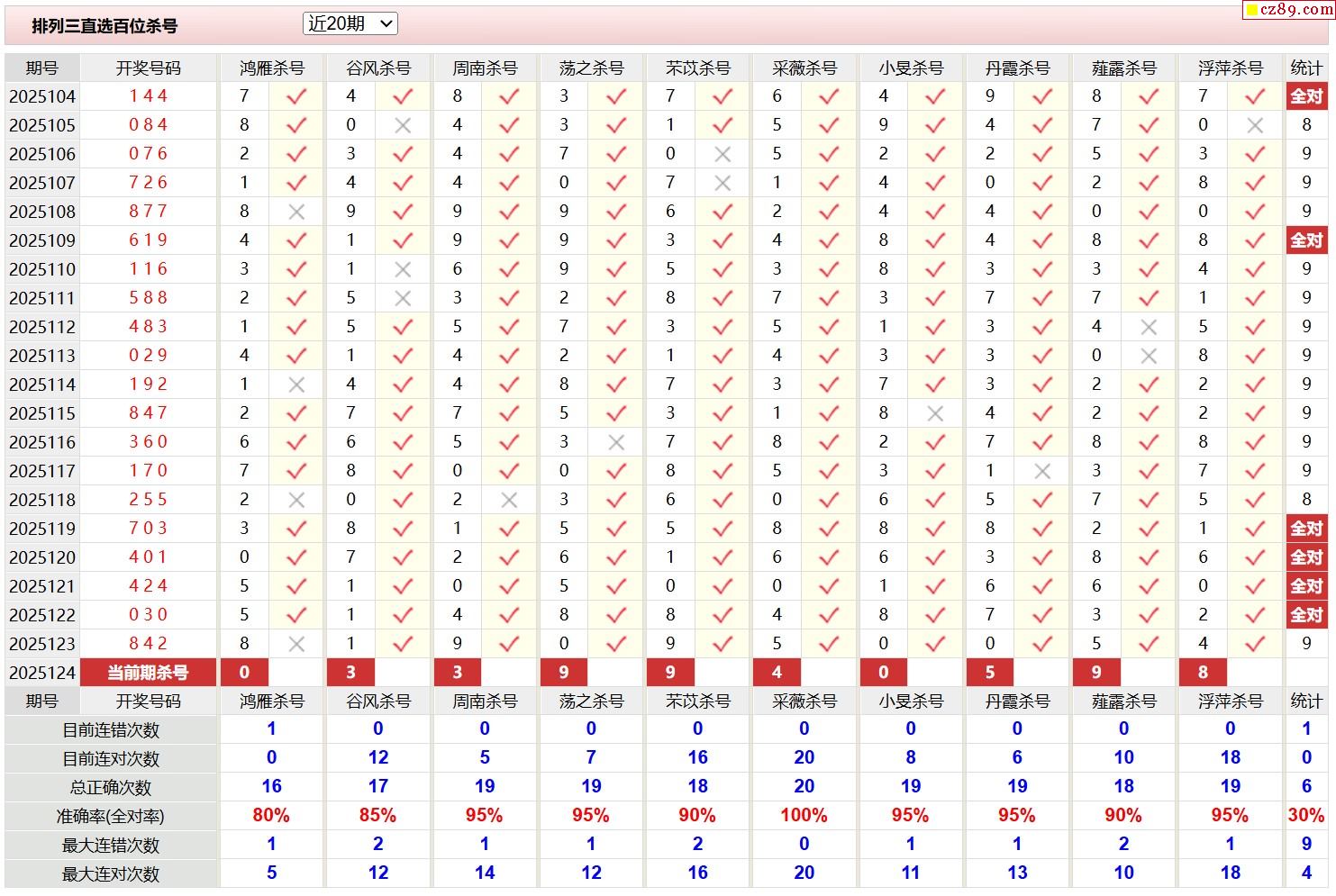
Task: Click winning number 144 in row 2025104
Action: [x=149, y=96]
